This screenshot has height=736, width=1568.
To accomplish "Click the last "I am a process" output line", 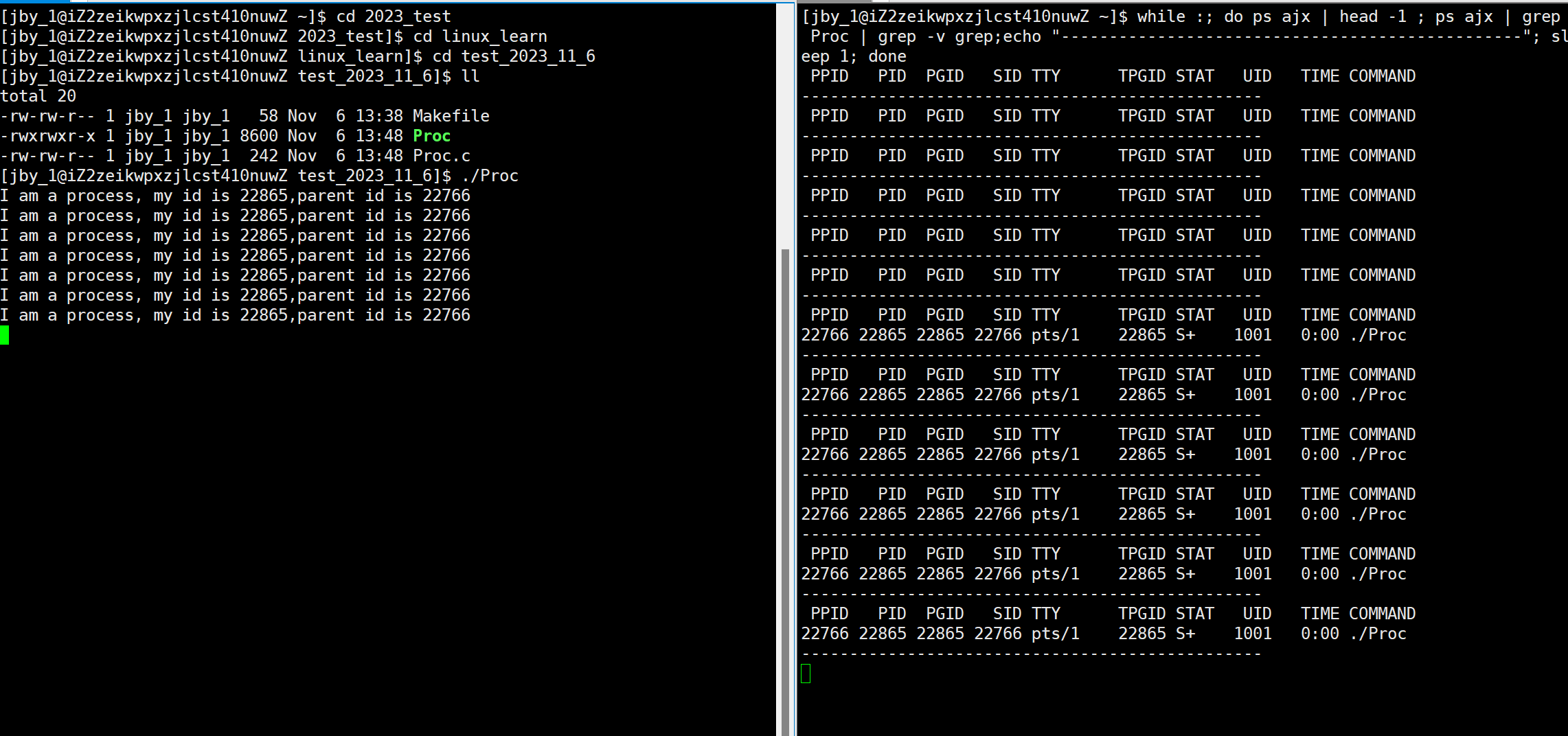I will tap(236, 315).
